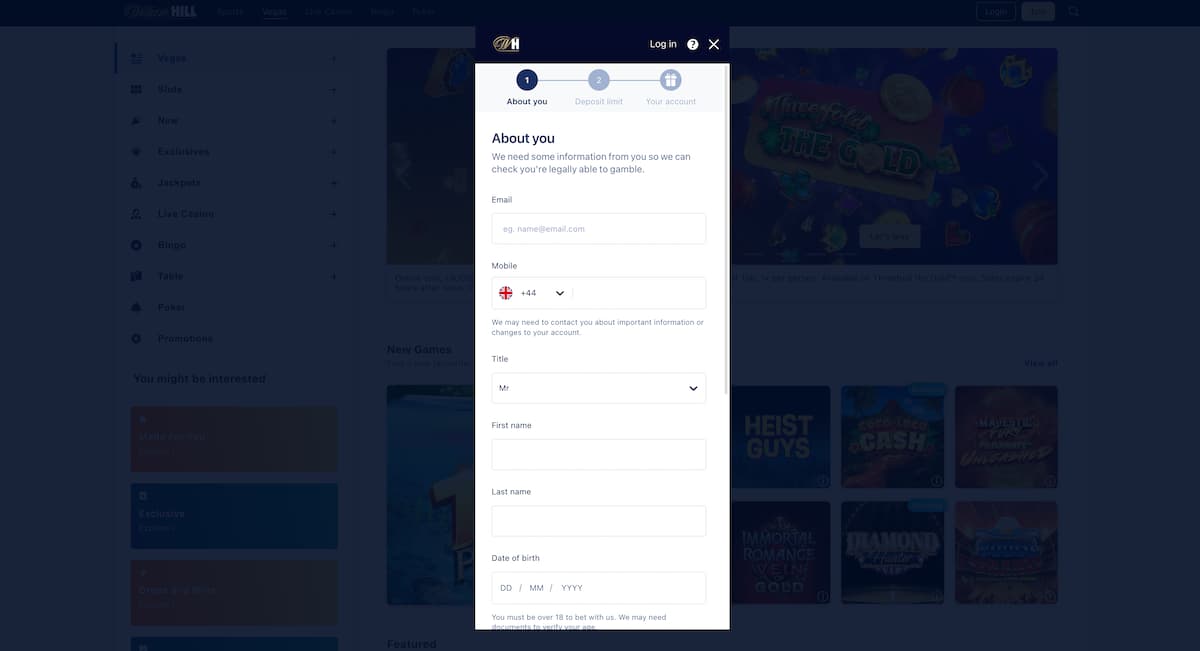Click the info icon on the Diamond tile
Viewport: 1200px width, 651px height.
pos(936,596)
